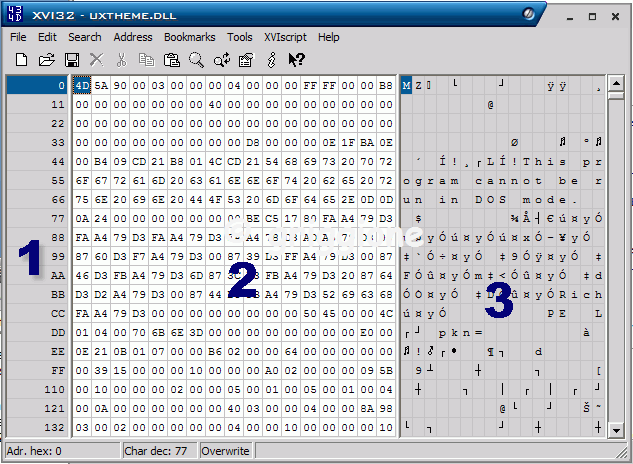The width and height of the screenshot is (633, 464).
Task: Close the XVI32 window
Action: pos(615,17)
